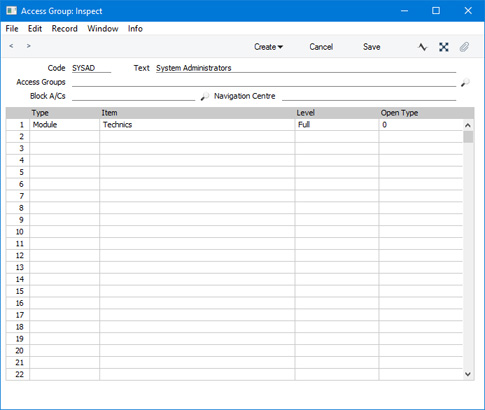The width and height of the screenshot is (485, 410).
Task: Open the File menu
Action: click(12, 29)
